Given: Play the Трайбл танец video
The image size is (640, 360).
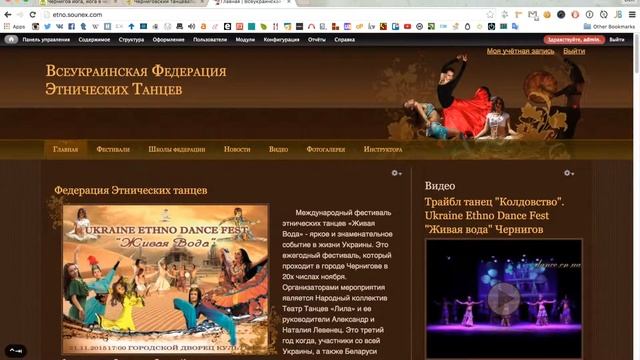Looking at the screenshot, I should pyautogui.click(x=504, y=299).
